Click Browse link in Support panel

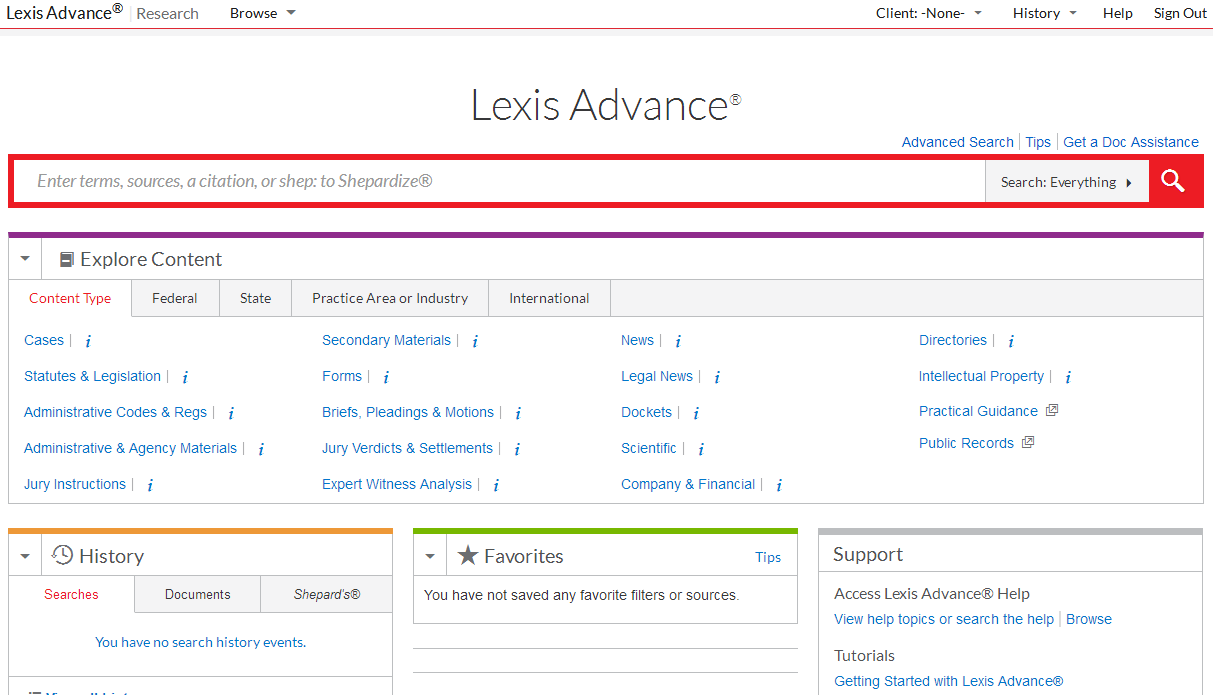coord(1089,619)
